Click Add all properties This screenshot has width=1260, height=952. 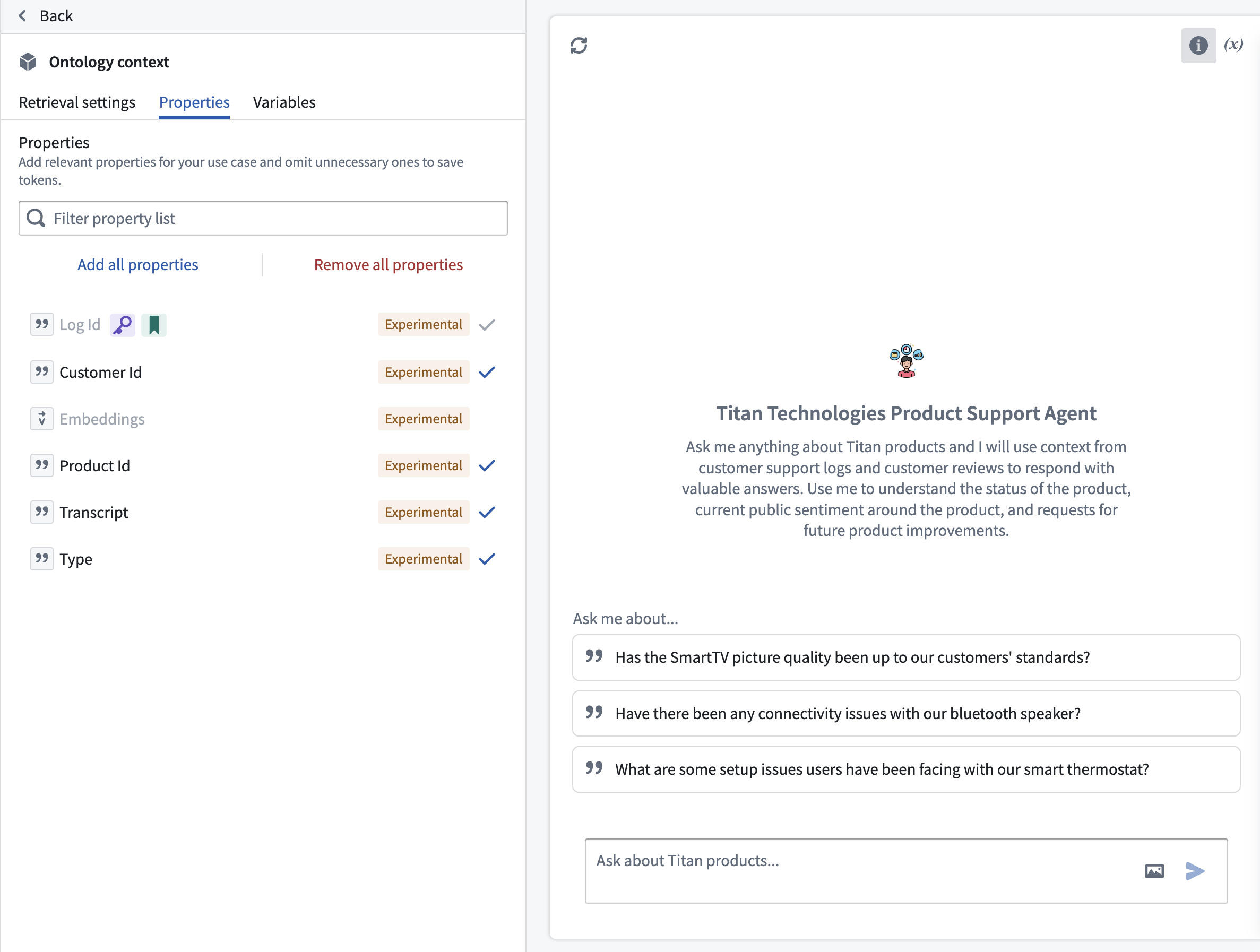tap(138, 265)
